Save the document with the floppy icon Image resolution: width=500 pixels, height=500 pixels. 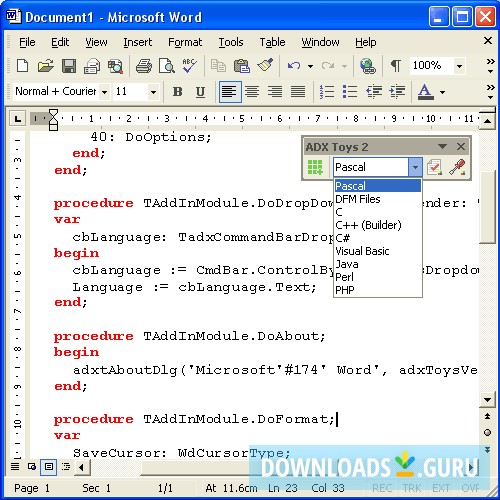pos(69,66)
